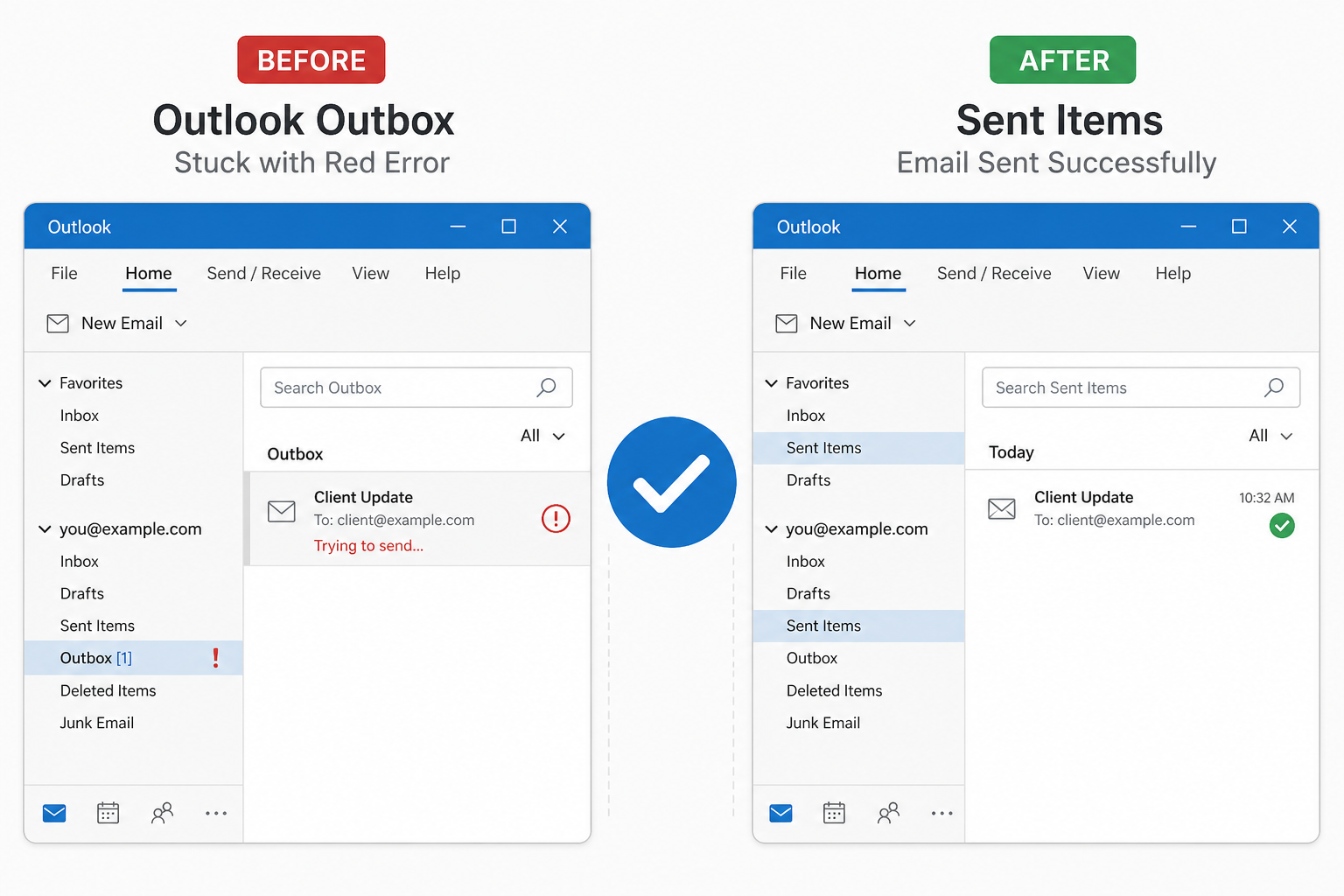Viewport: 1344px width, 896px height.
Task: Click the New Email envelope icon in Before window
Action: tap(58, 324)
